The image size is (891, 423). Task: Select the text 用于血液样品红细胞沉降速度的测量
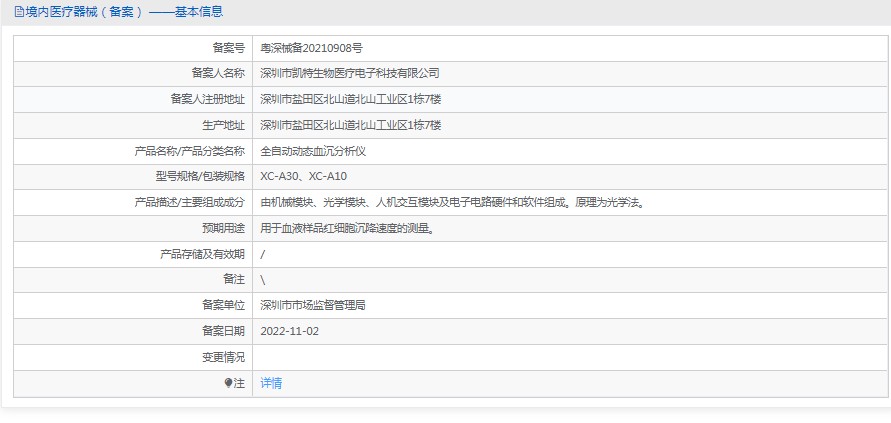click(348, 229)
